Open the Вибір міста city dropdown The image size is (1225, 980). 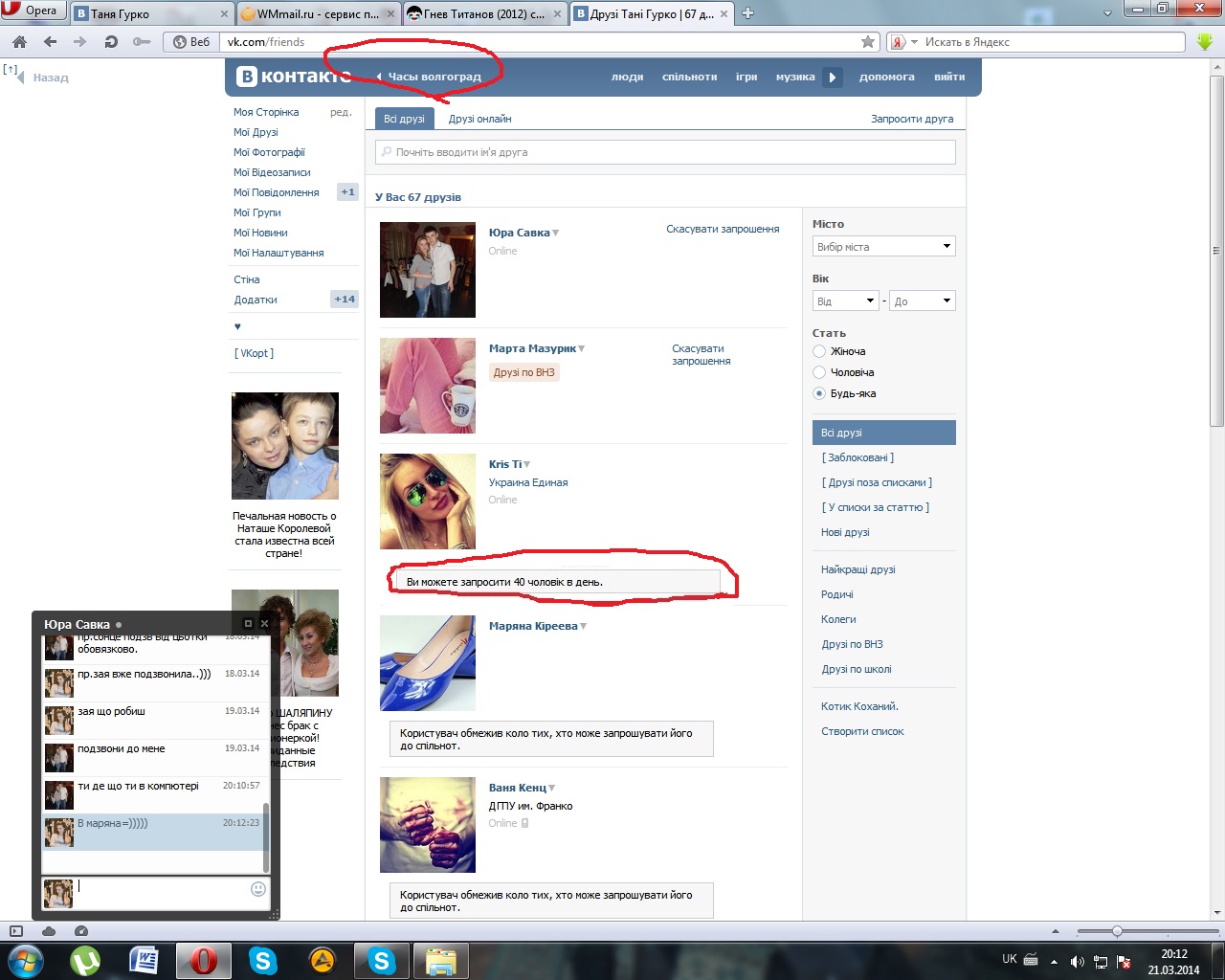pyautogui.click(x=884, y=247)
